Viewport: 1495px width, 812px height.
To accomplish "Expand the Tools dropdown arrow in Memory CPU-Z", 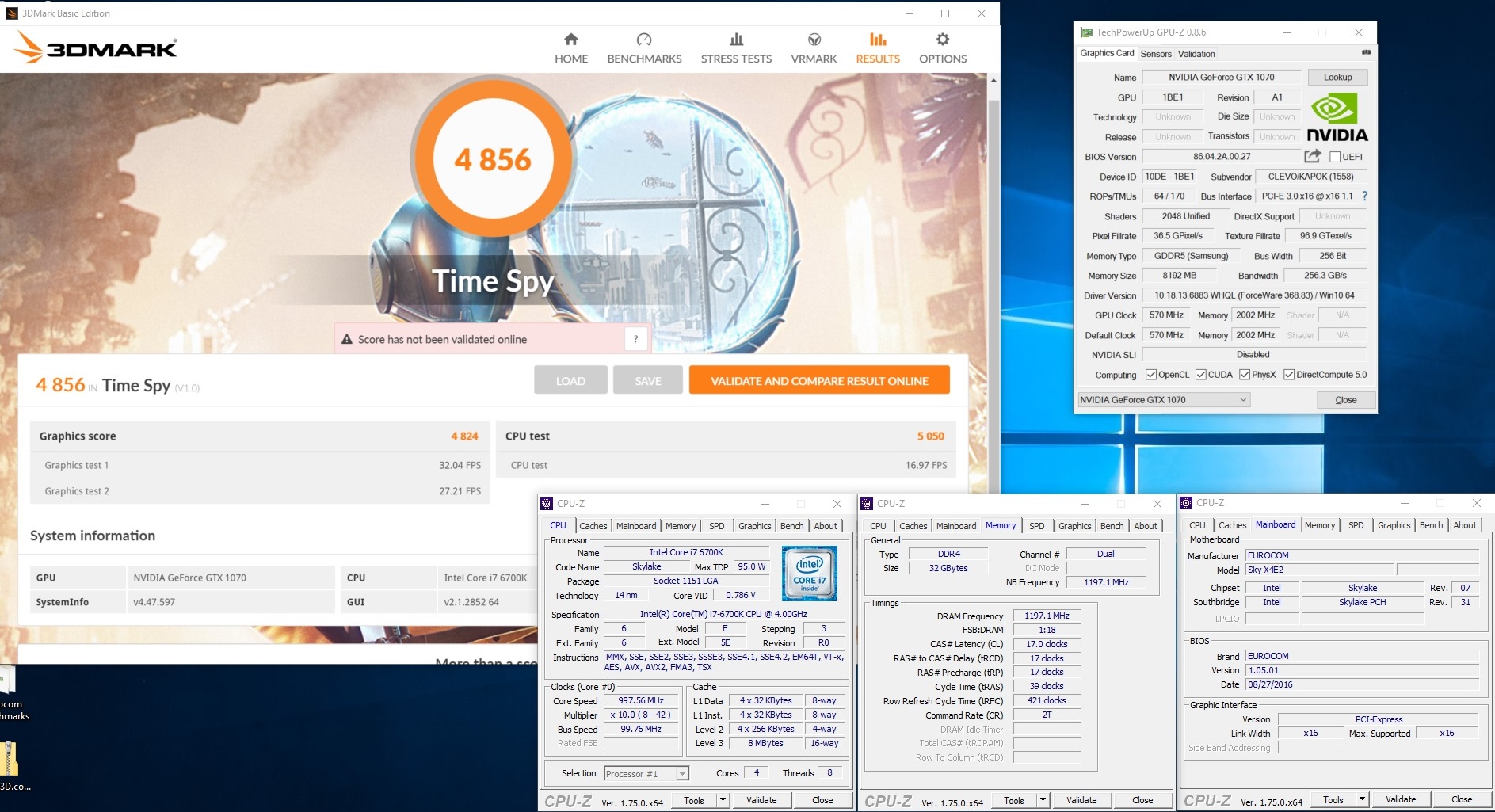I will (x=1043, y=800).
